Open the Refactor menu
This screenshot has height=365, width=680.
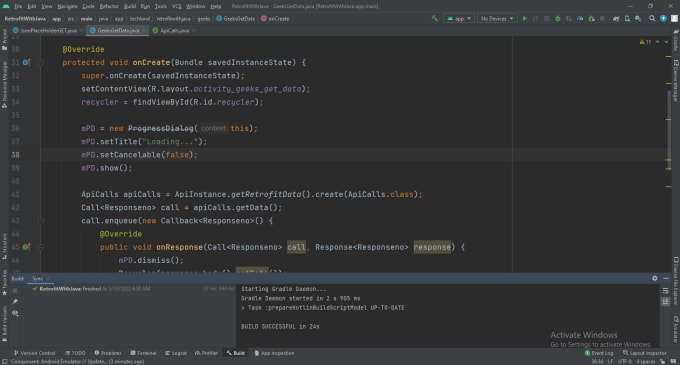click(109, 6)
